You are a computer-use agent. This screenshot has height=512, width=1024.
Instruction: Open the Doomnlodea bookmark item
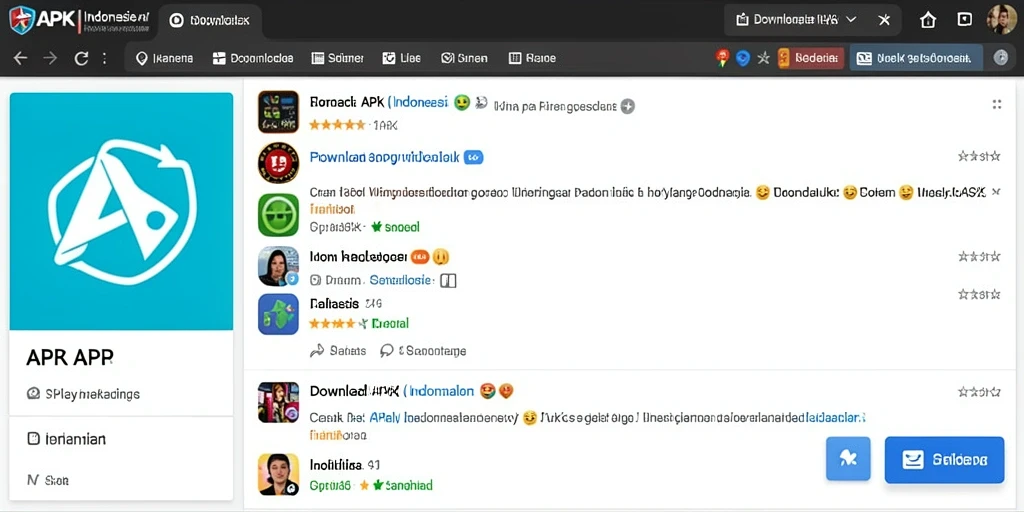[x=253, y=58]
